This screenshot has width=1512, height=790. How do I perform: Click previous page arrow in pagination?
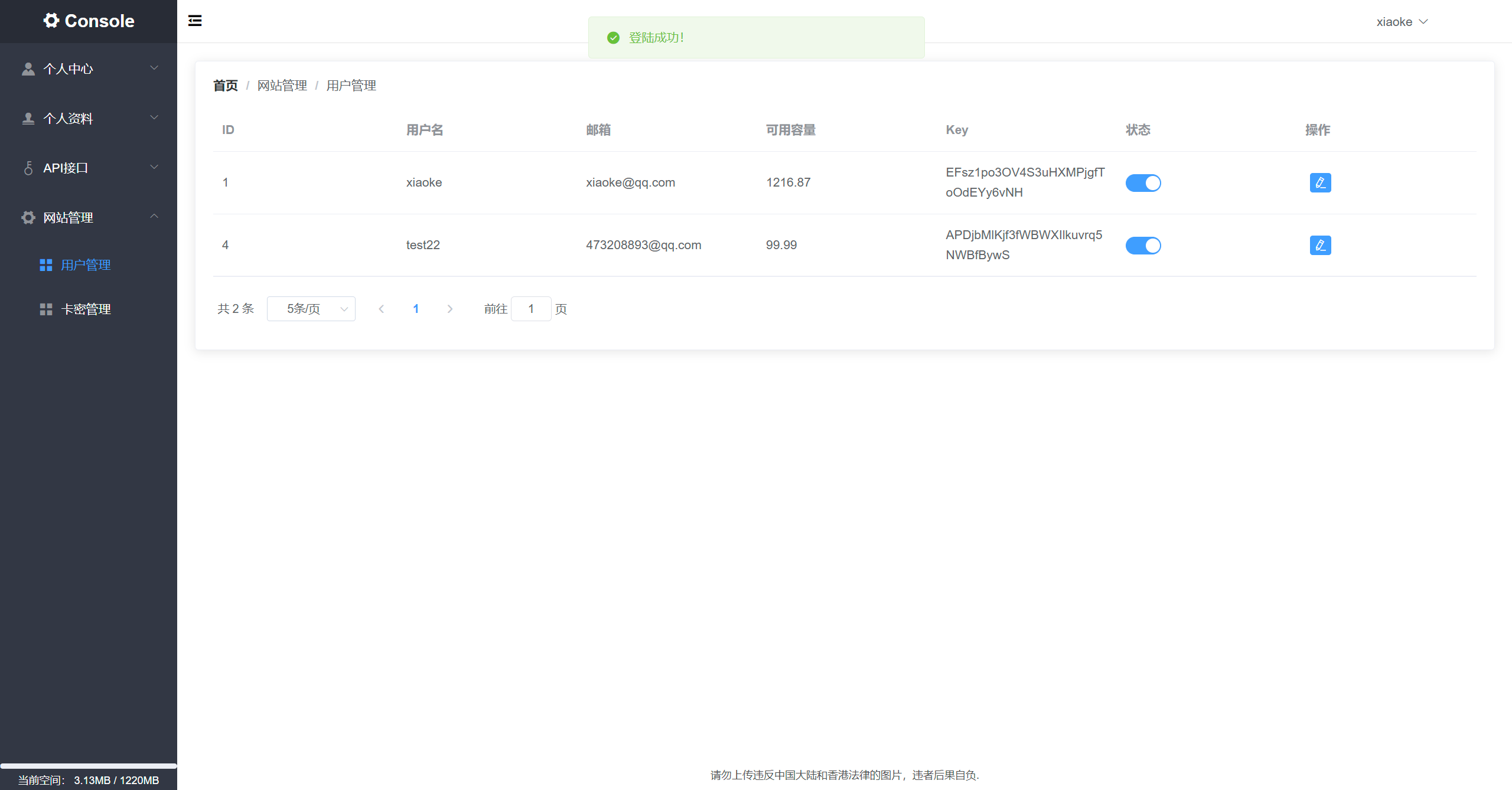click(x=382, y=309)
